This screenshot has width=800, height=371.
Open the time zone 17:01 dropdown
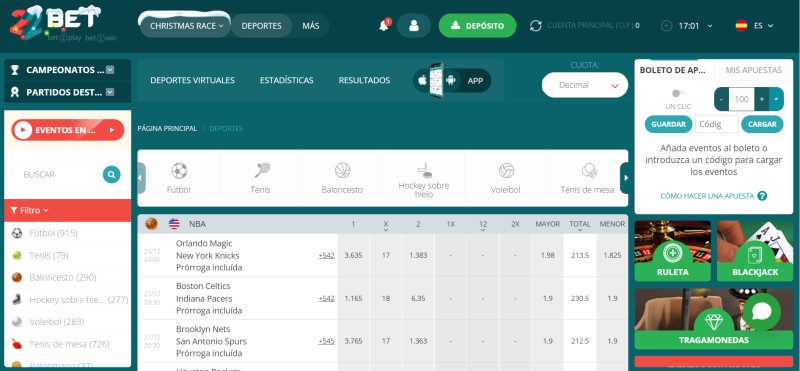(710, 26)
